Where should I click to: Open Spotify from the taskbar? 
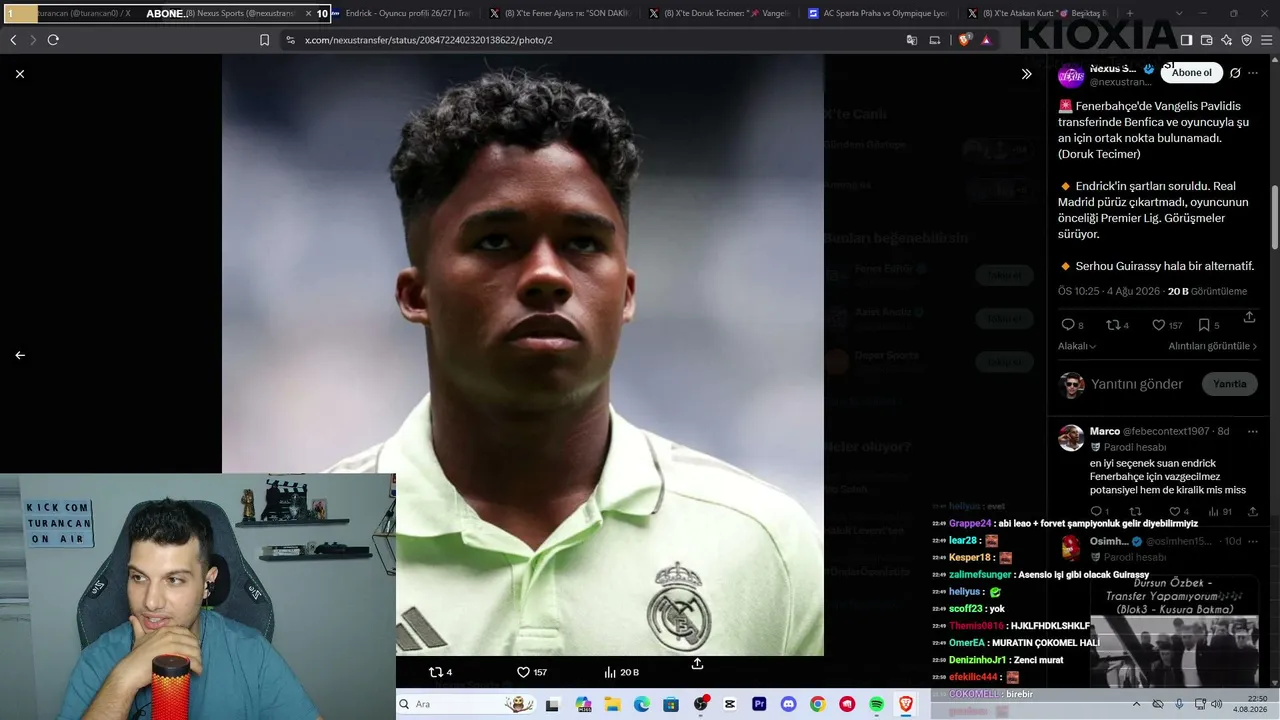pyautogui.click(x=877, y=704)
